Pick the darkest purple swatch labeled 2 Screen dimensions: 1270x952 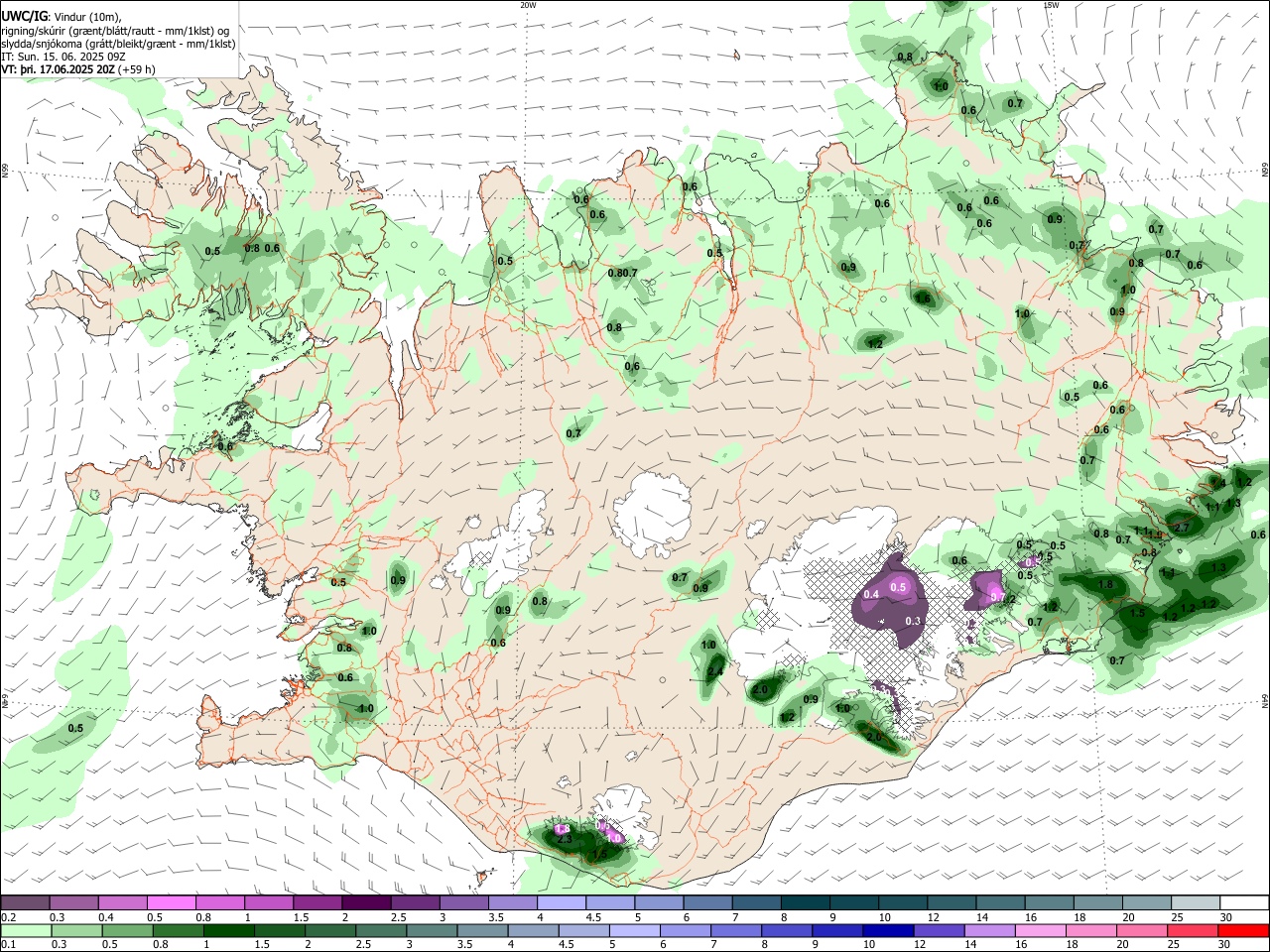[x=365, y=903]
